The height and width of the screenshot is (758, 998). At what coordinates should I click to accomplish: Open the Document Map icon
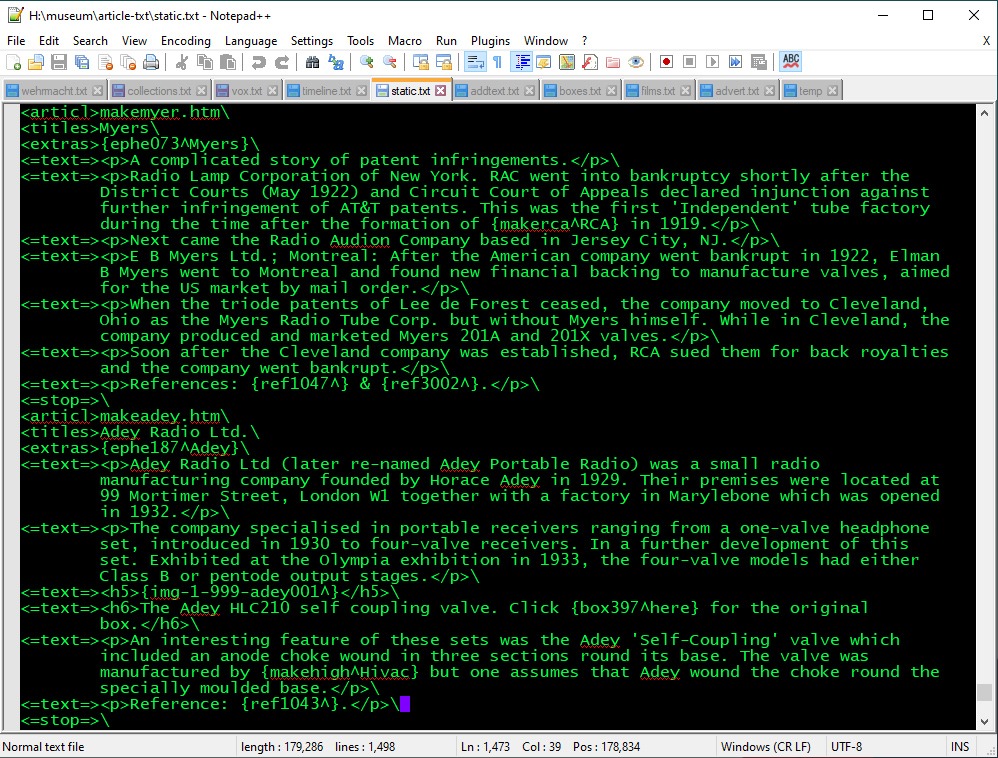click(566, 62)
